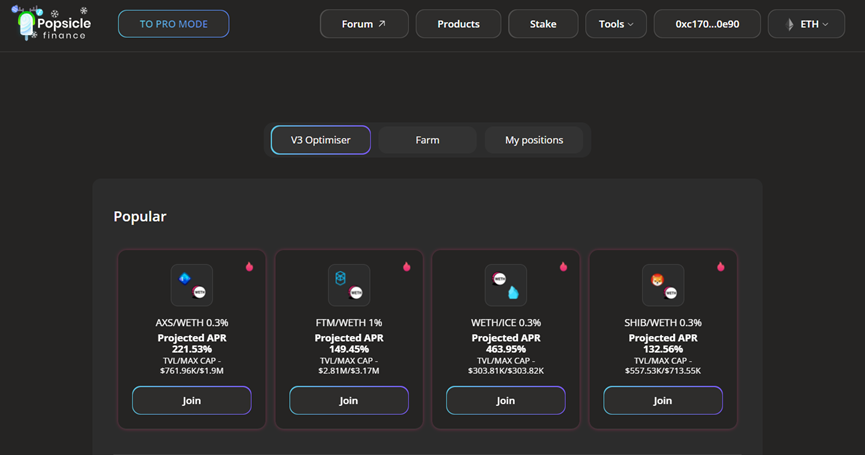The height and width of the screenshot is (455, 865).
Task: Open the Products menu
Action: [458, 24]
